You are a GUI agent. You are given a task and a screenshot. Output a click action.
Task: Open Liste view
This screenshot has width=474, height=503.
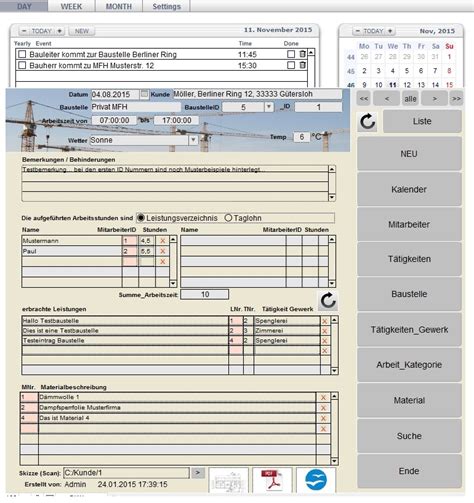coord(422,121)
